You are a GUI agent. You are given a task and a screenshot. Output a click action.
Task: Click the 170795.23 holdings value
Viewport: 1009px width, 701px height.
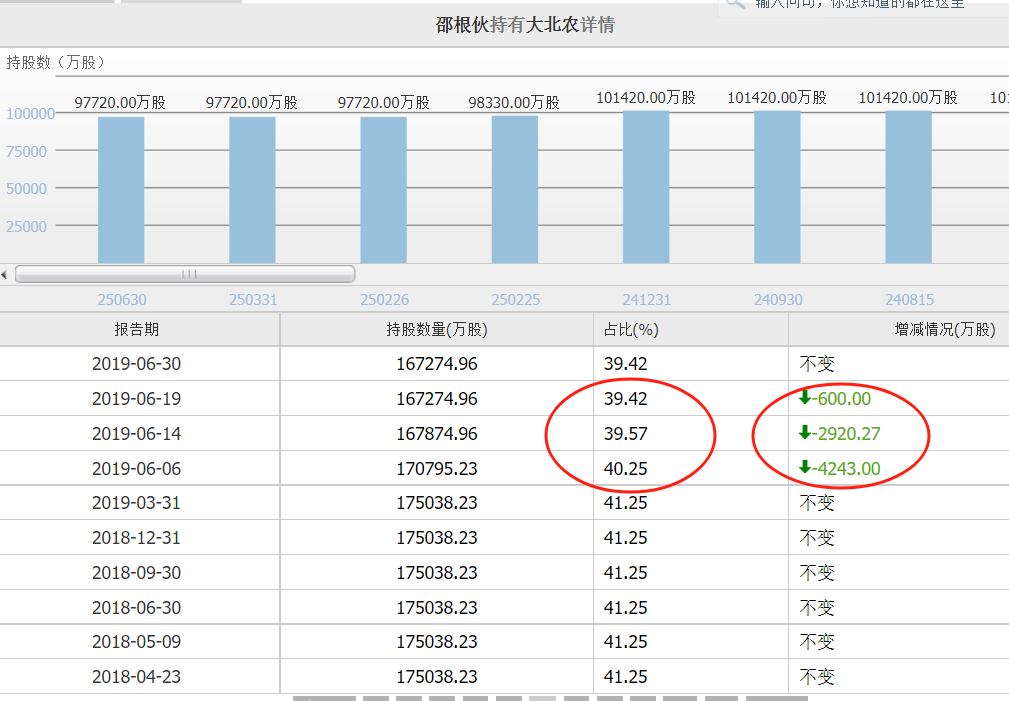tap(437, 469)
